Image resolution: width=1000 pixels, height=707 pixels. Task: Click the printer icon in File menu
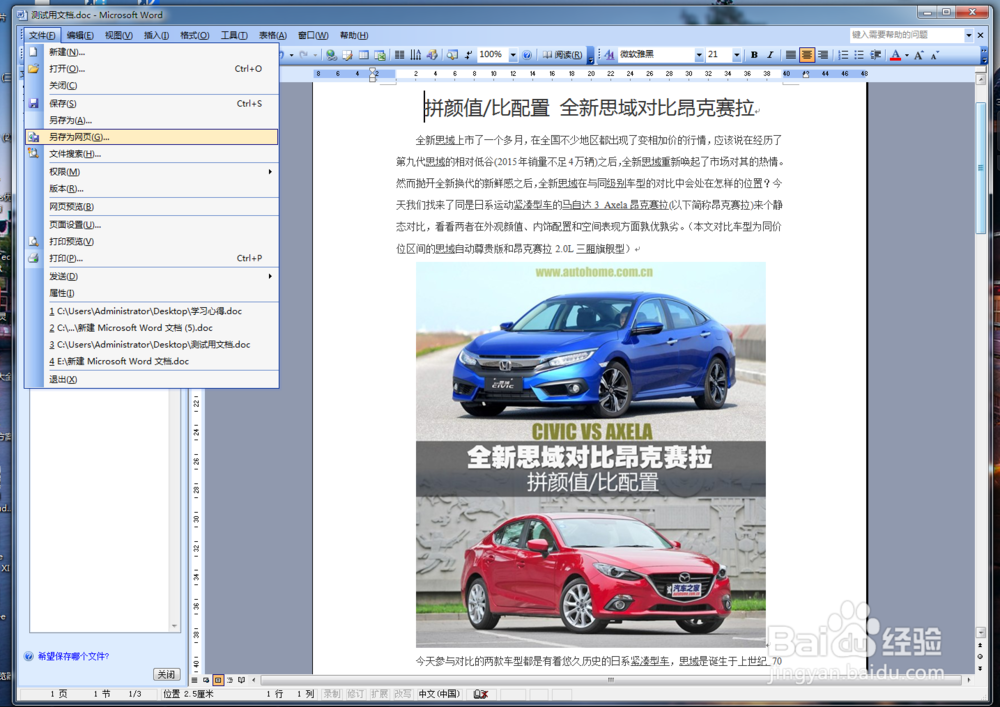(34, 258)
